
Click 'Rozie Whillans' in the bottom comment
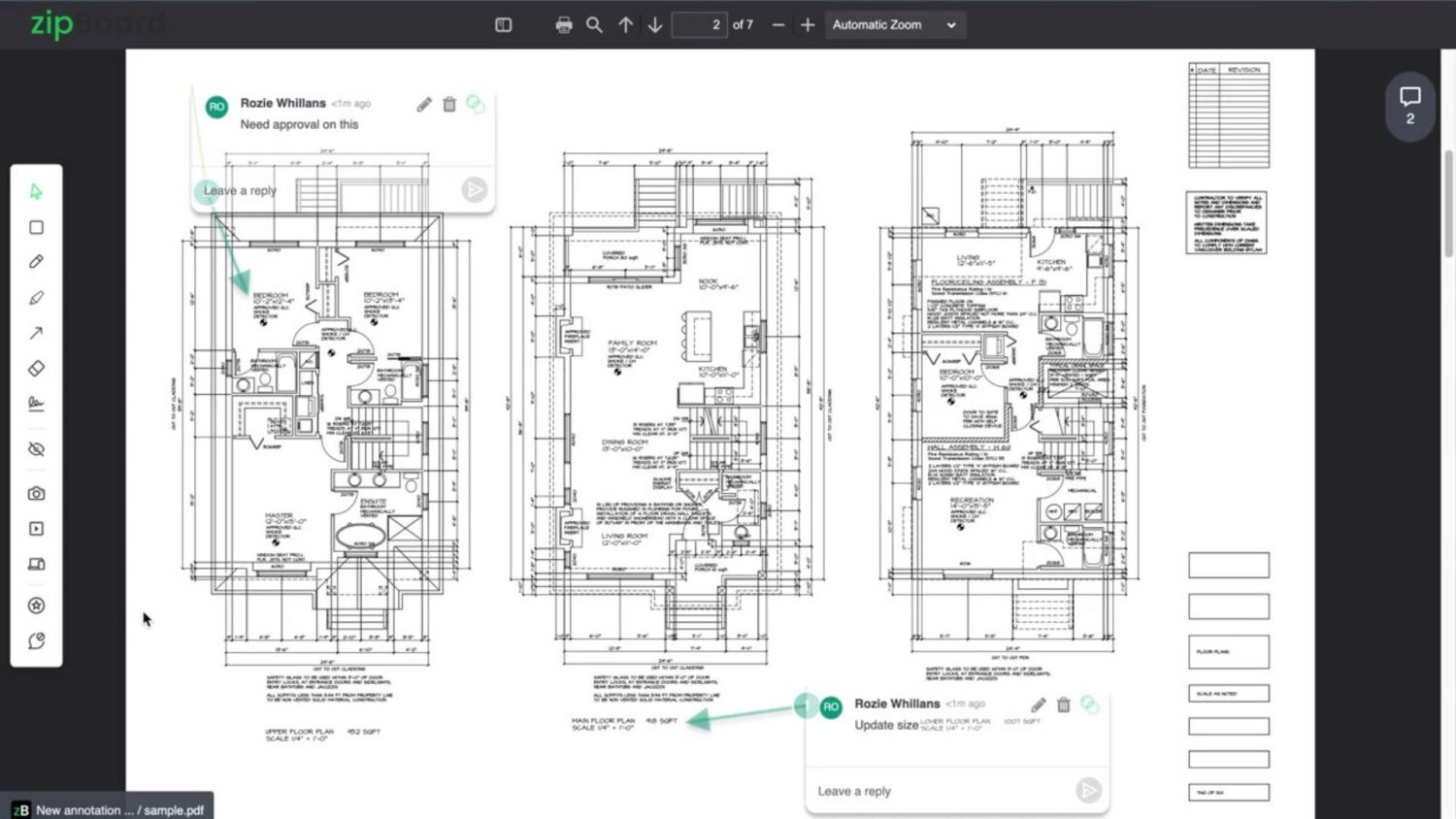(x=897, y=704)
